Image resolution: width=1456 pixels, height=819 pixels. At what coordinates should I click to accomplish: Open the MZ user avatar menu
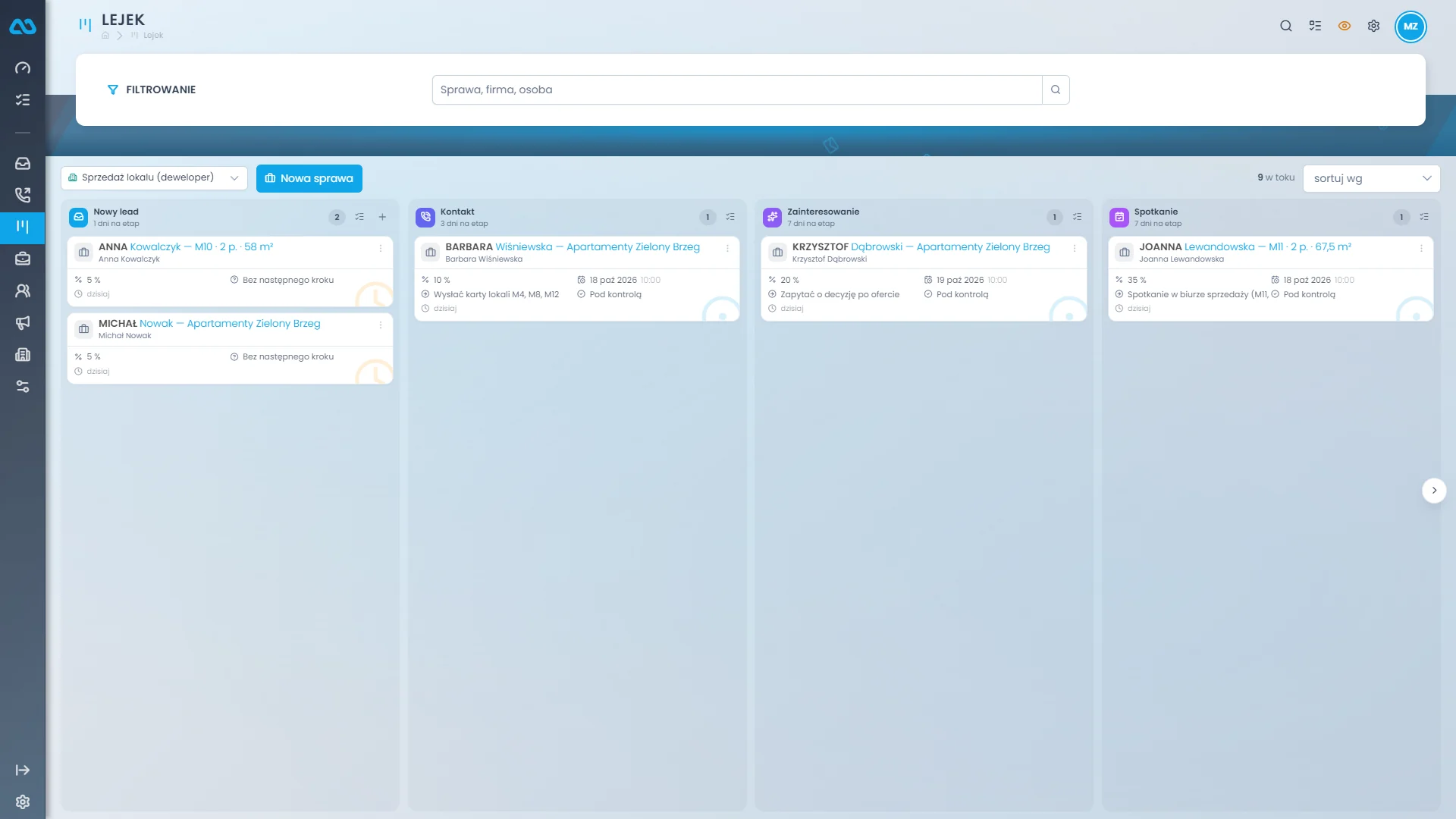coord(1410,27)
